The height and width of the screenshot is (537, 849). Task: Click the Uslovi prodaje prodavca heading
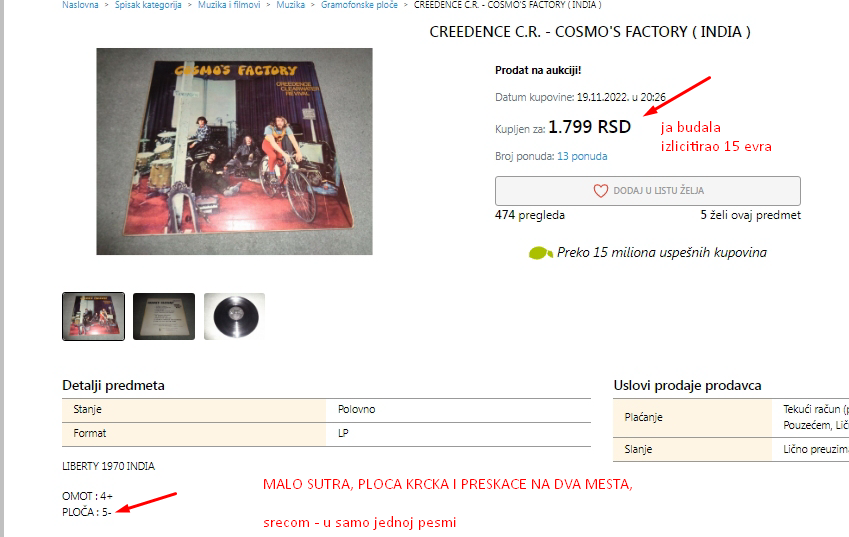point(687,385)
